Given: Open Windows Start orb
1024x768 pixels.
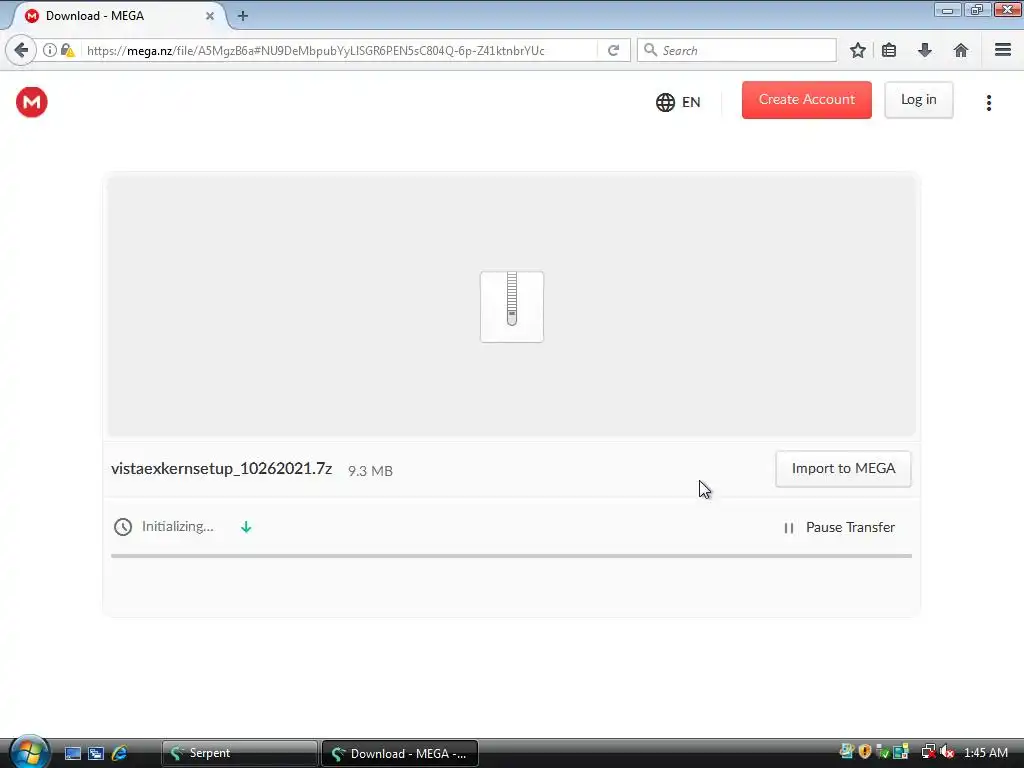Looking at the screenshot, I should coord(29,752).
